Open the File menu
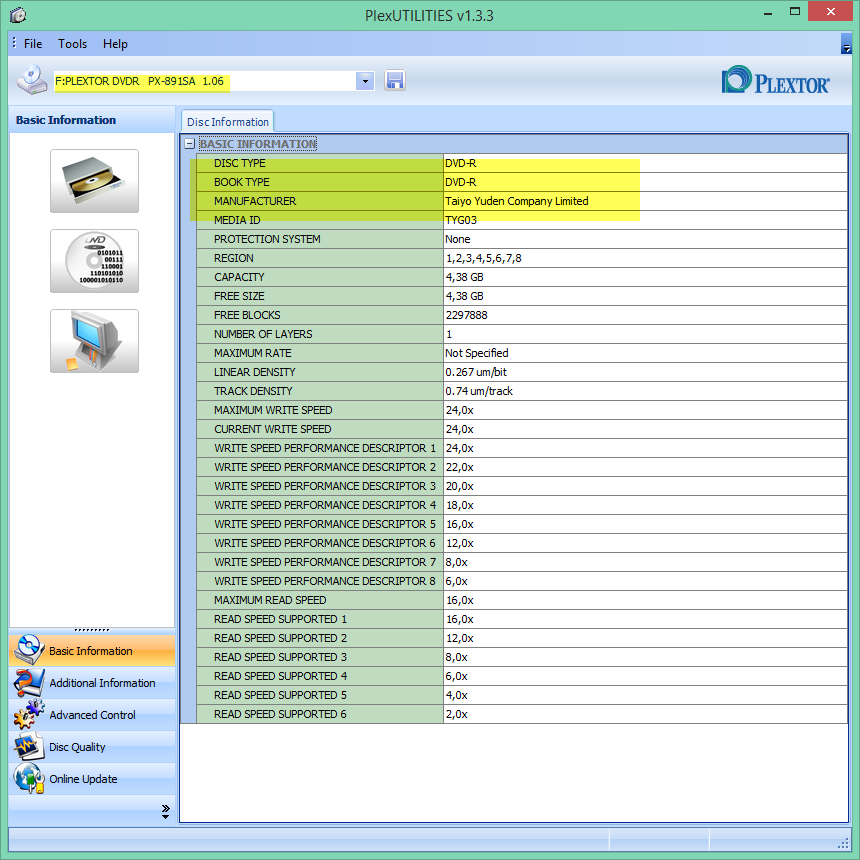The image size is (860, 860). tap(33, 44)
